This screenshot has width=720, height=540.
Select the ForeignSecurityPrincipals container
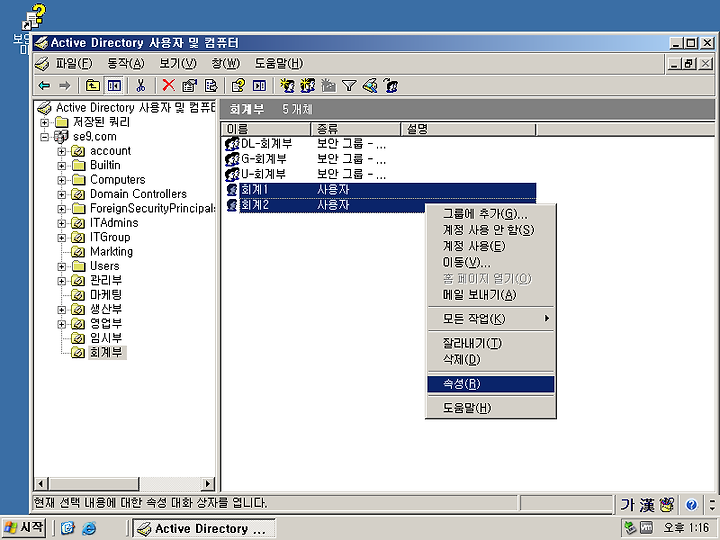152,209
